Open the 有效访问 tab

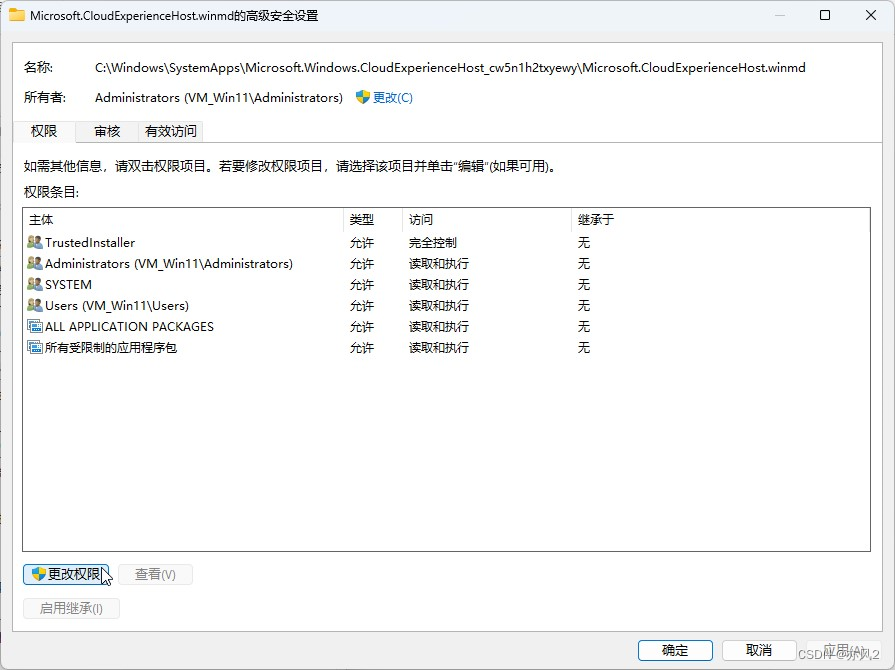coord(171,131)
